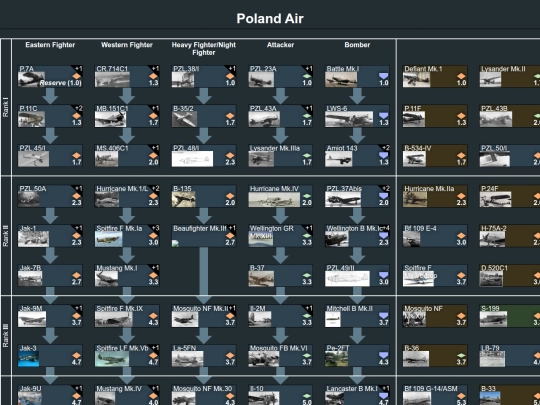Open the Mustang Mk.I aircraft photo

coord(106,279)
